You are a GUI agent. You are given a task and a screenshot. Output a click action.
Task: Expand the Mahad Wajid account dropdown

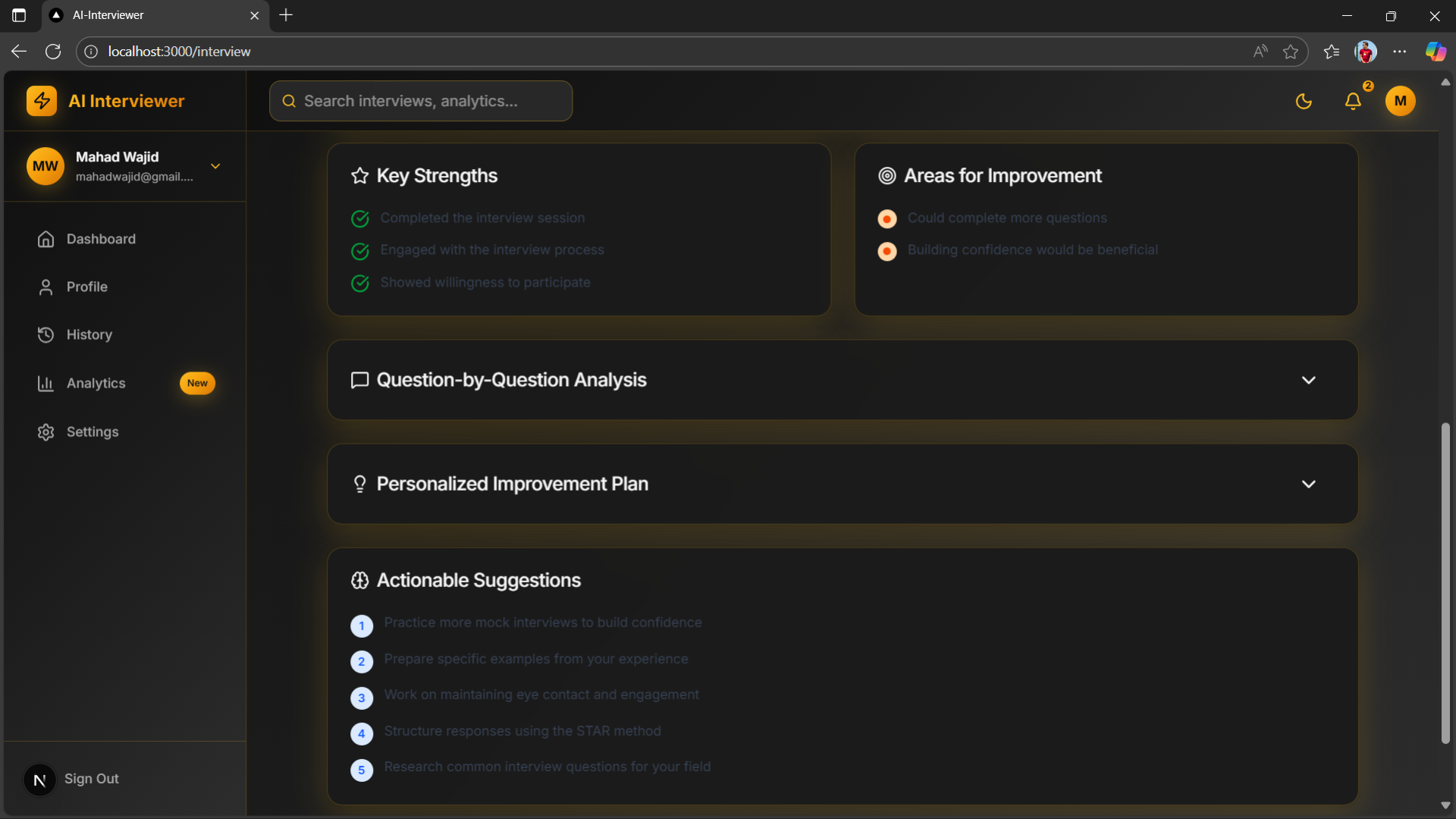[215, 166]
